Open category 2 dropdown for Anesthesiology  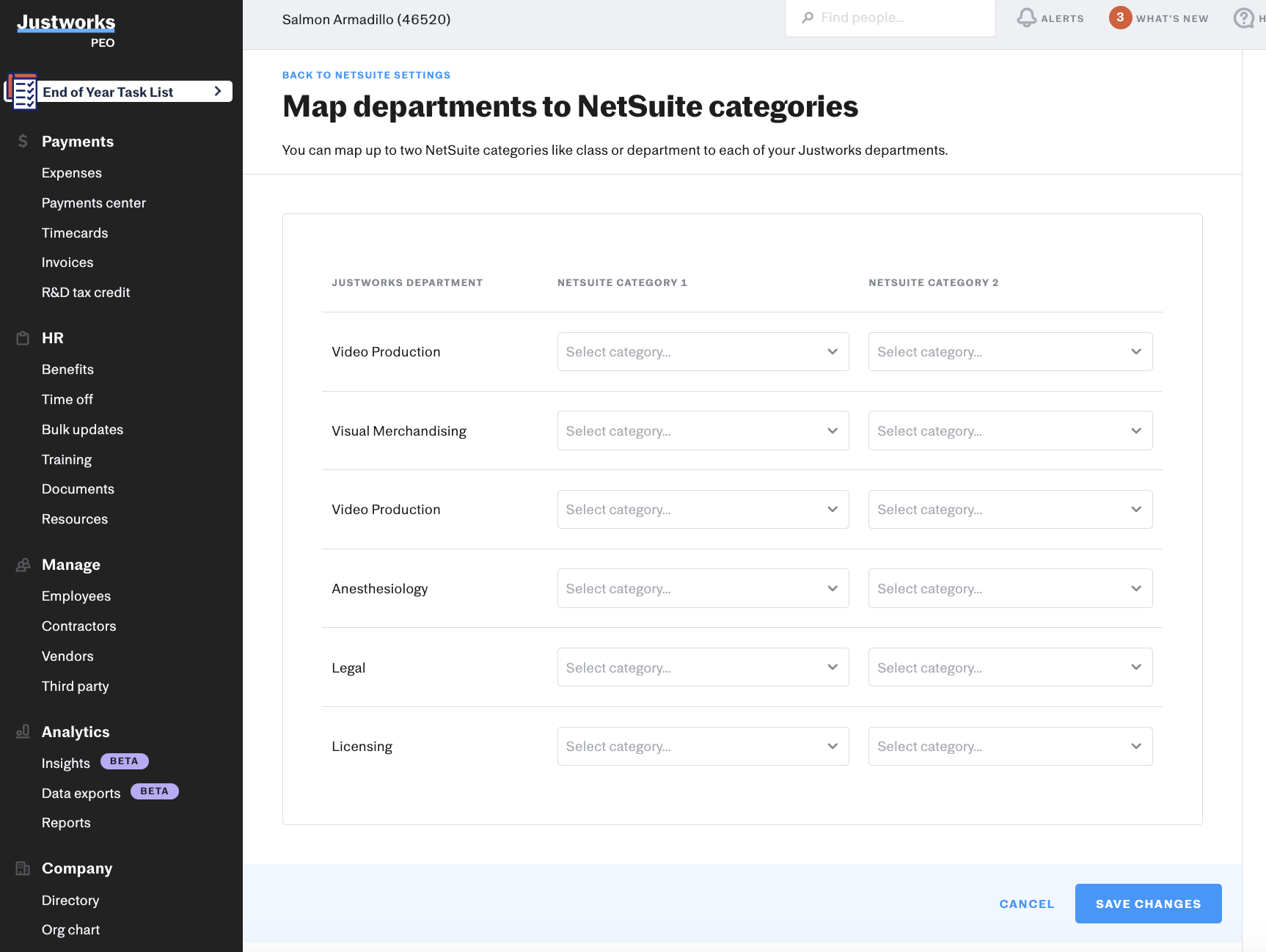[x=1010, y=588]
